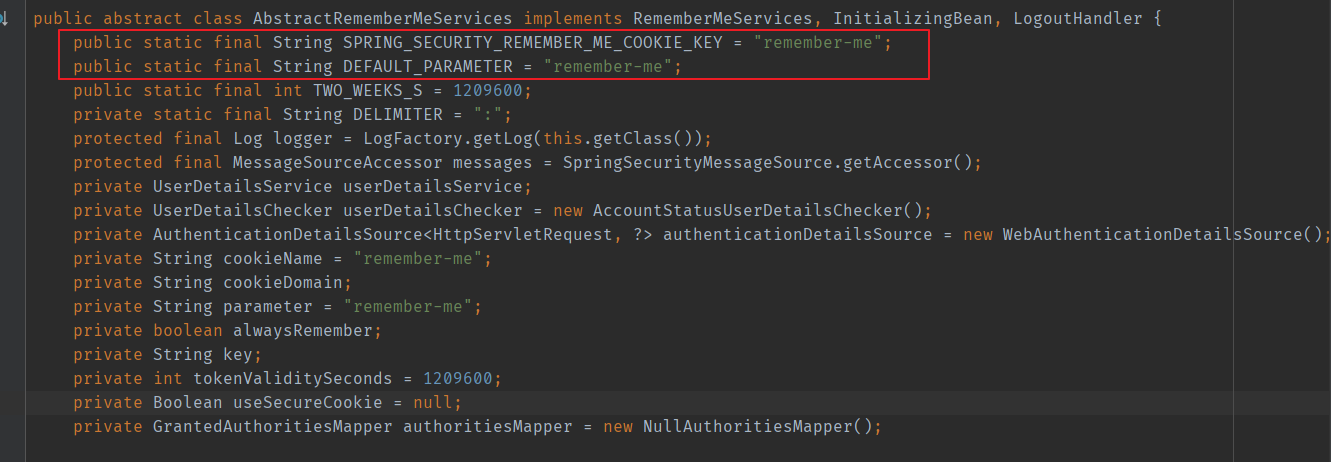Click the tokenValiditySeconds value 1209600
This screenshot has width=1331, height=462.
[x=458, y=378]
